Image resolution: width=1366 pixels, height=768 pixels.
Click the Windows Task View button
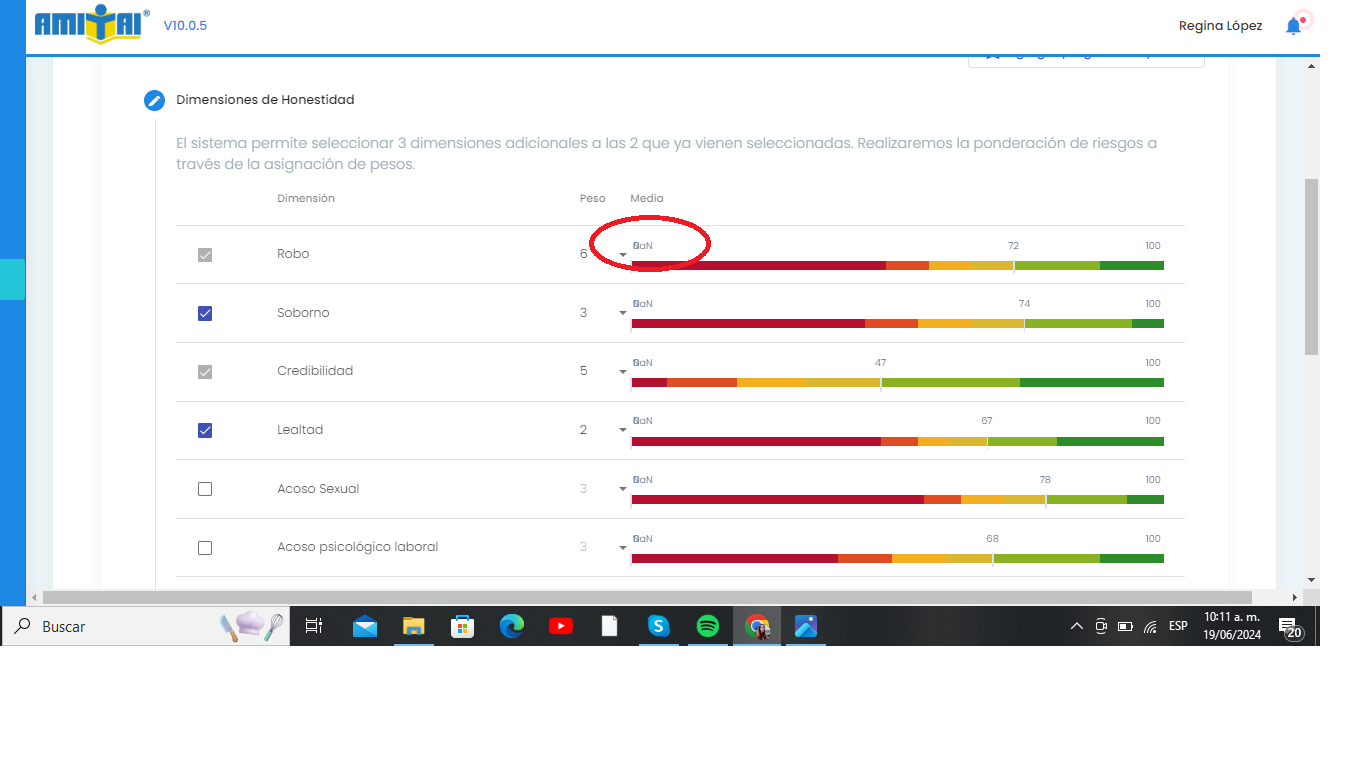coord(313,626)
